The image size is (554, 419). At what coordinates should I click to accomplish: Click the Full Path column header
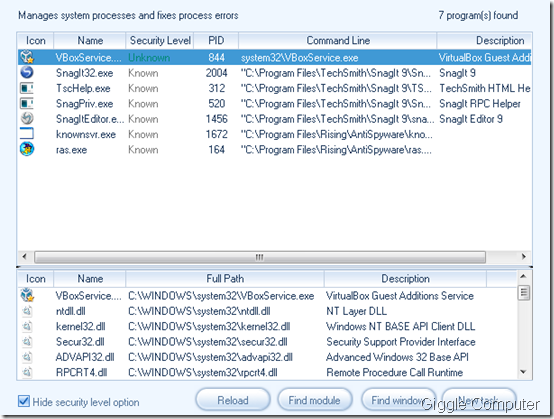pyautogui.click(x=225, y=279)
